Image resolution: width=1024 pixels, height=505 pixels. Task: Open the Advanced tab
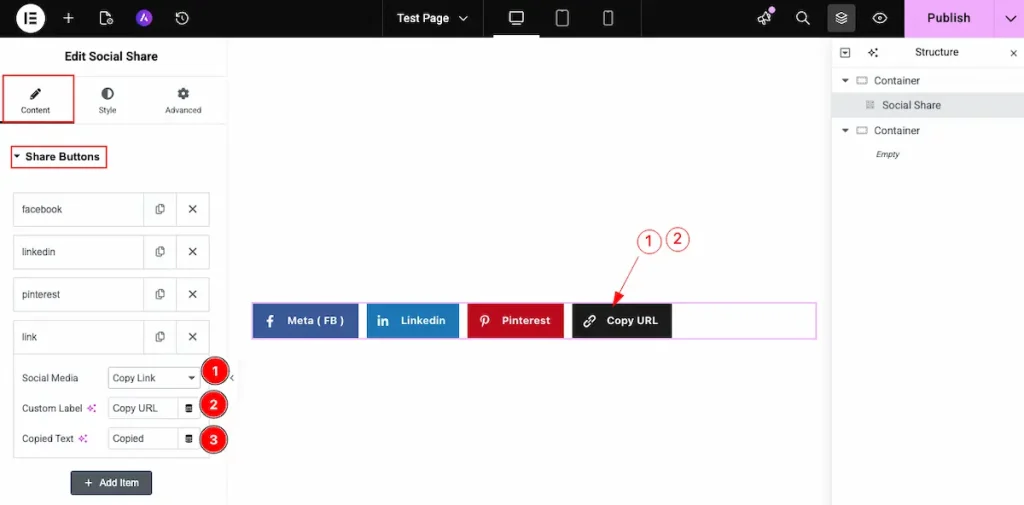click(x=183, y=100)
